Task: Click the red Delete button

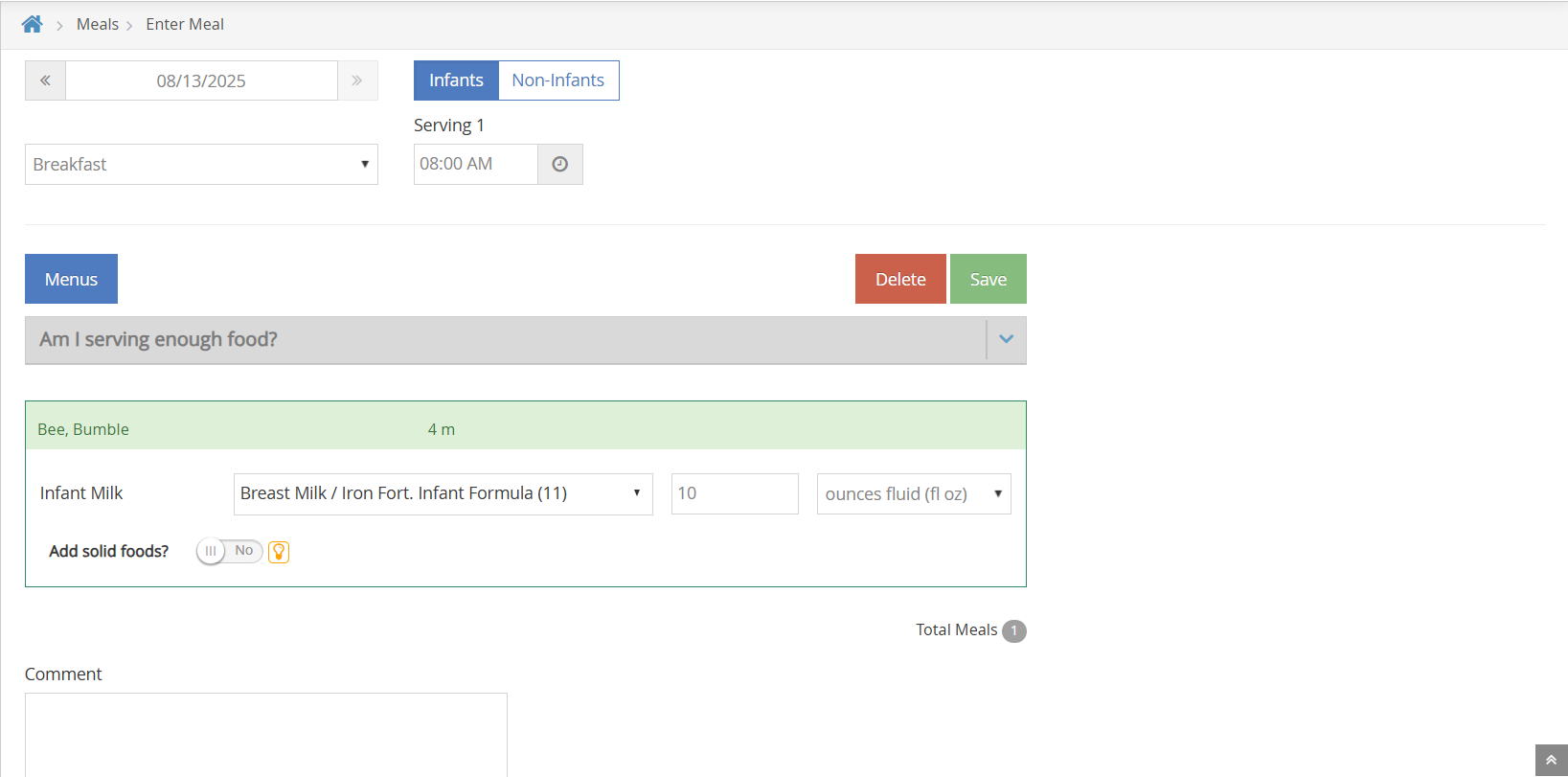Action: tap(900, 279)
